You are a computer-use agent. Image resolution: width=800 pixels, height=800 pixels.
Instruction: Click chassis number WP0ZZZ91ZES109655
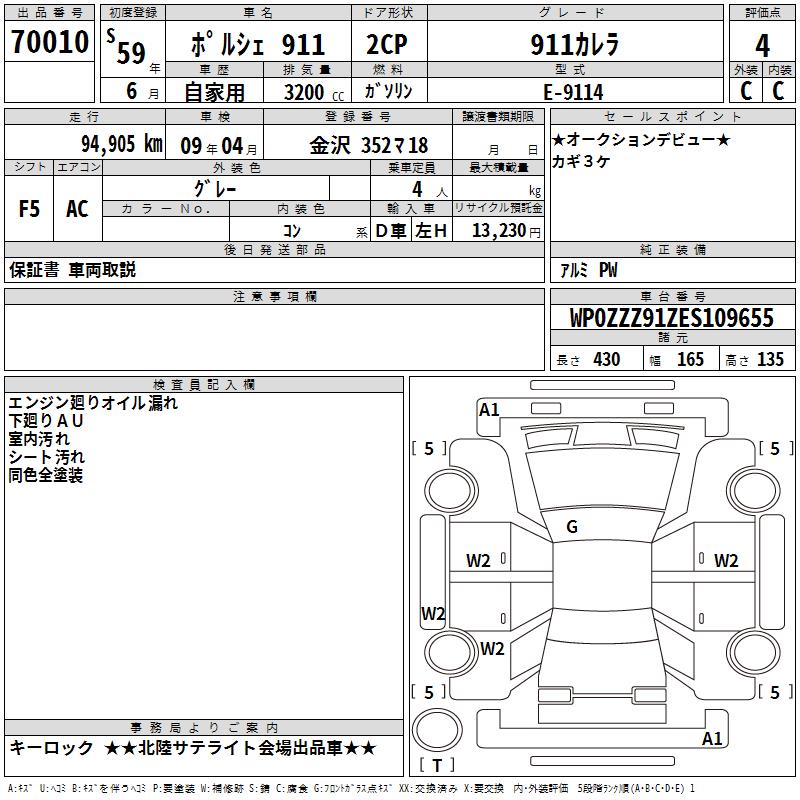tap(671, 318)
